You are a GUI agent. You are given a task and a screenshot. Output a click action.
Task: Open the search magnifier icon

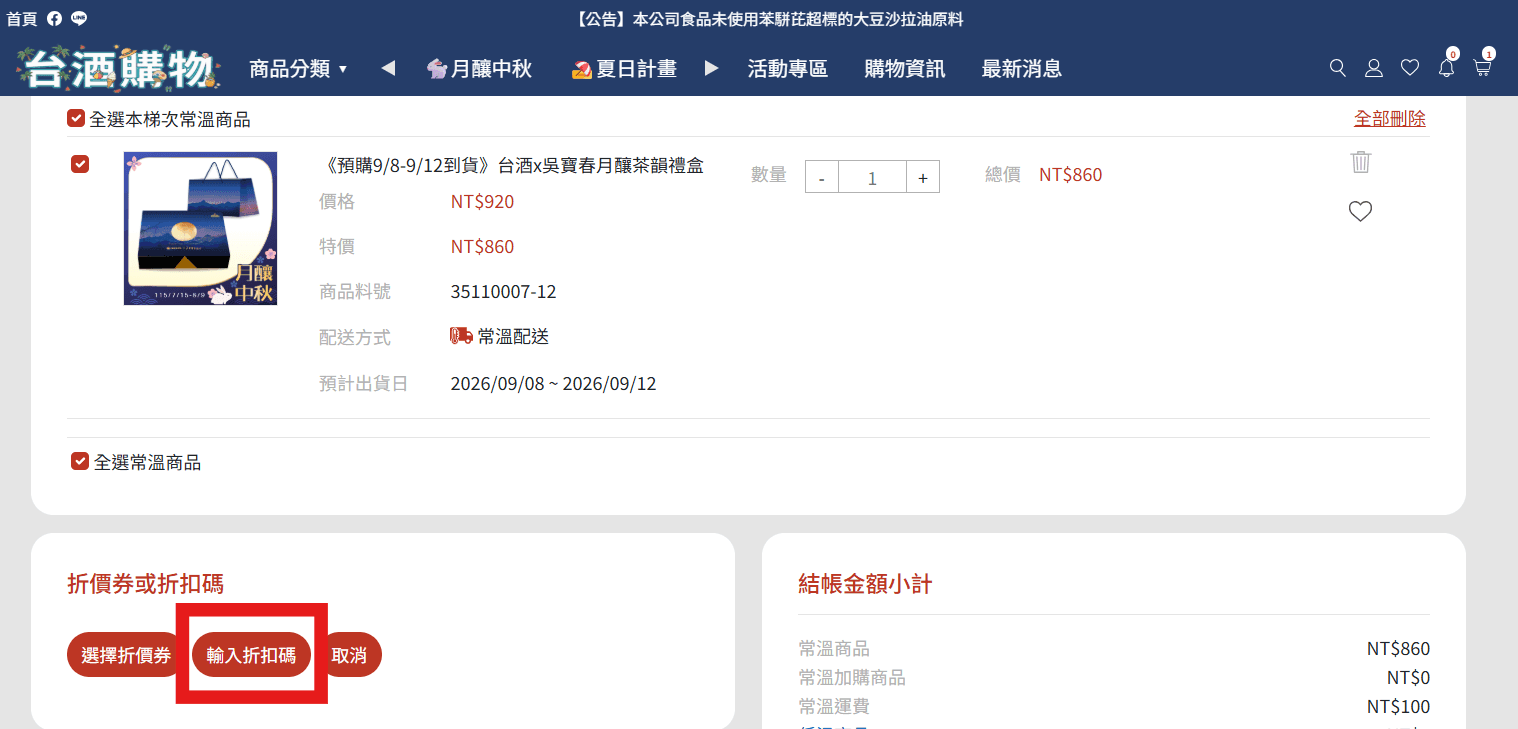click(1337, 68)
